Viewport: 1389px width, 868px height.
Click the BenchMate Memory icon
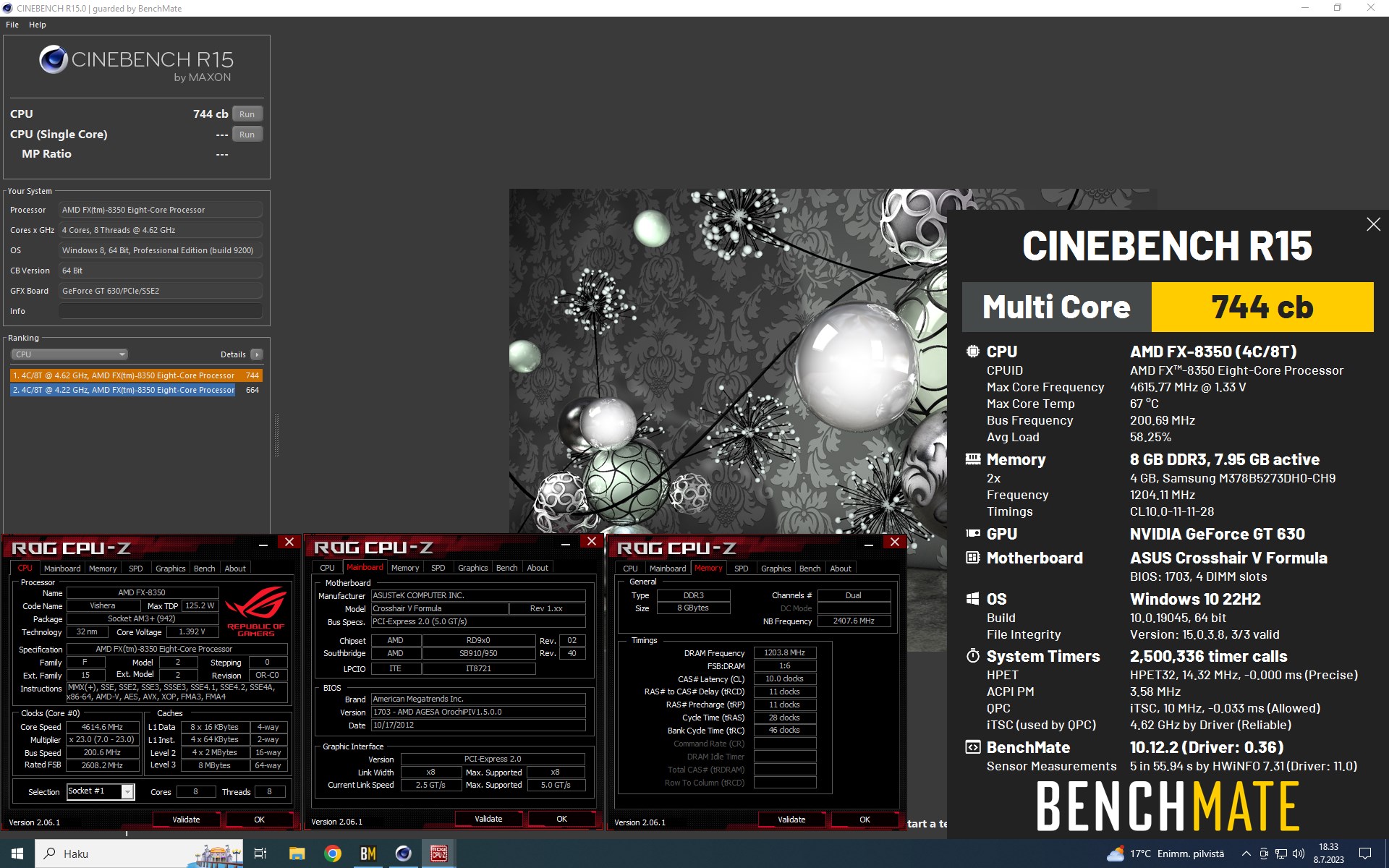973,459
